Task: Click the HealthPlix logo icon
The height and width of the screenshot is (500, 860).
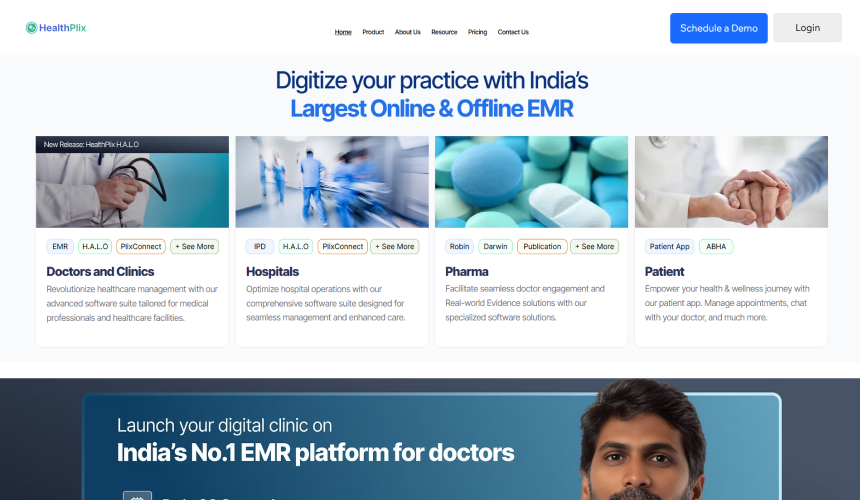Action: coord(31,28)
